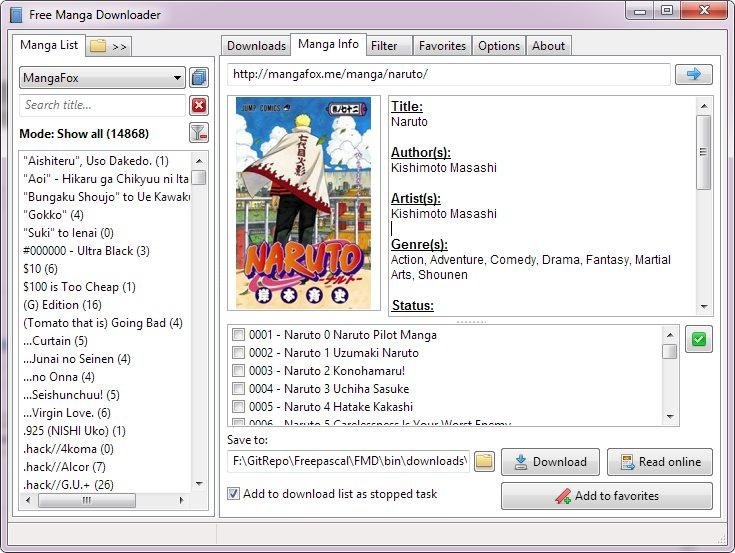Click the Download button
This screenshot has height=553, width=735.
pyautogui.click(x=550, y=462)
